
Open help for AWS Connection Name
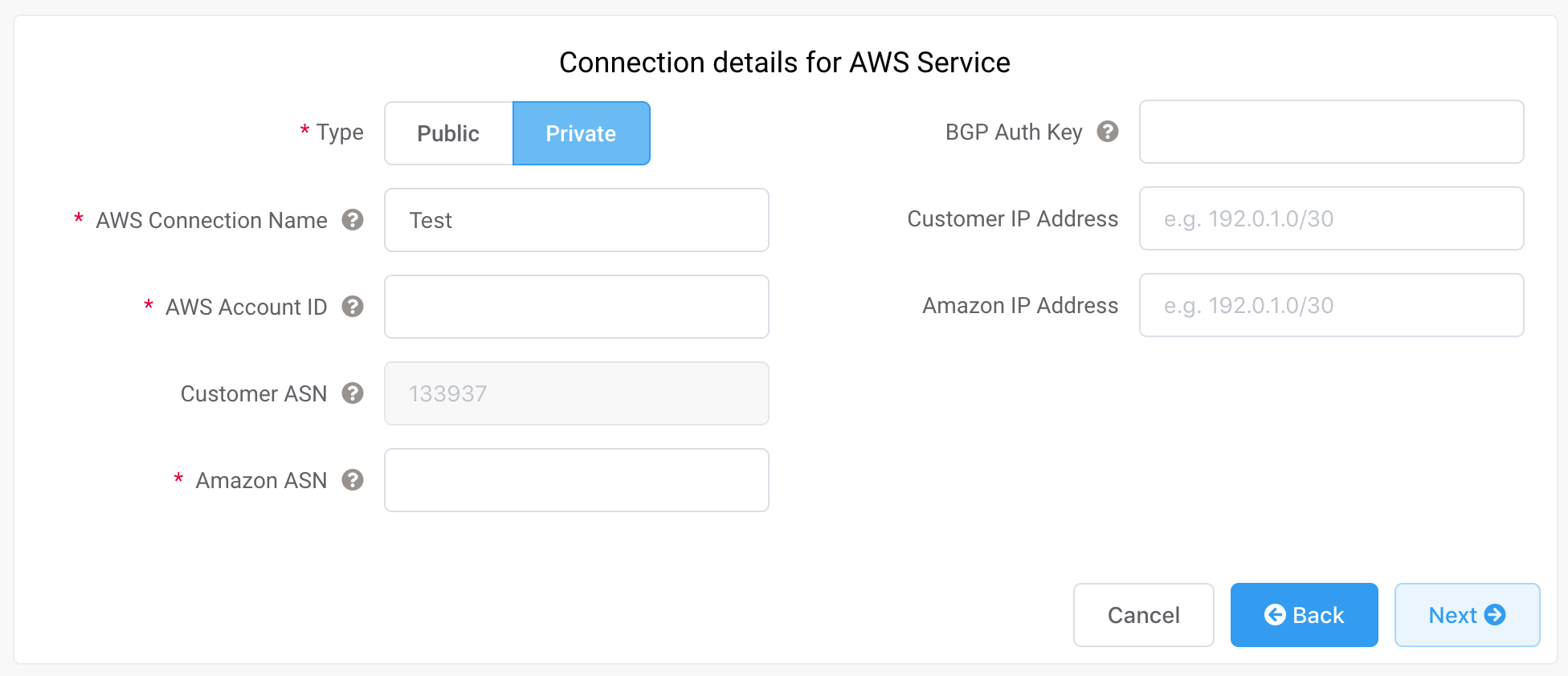tap(352, 220)
